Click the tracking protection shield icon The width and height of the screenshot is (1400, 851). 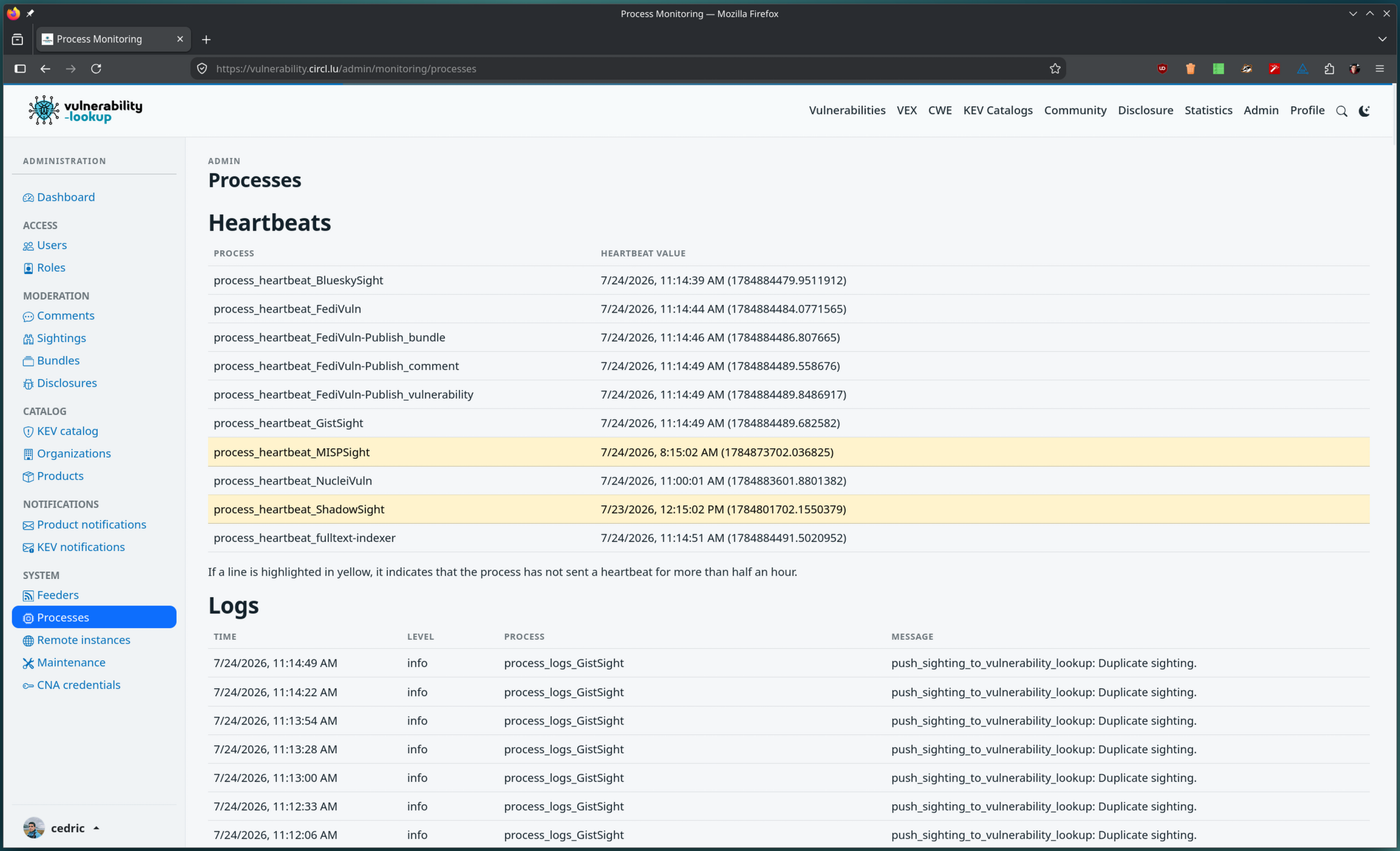click(x=203, y=69)
